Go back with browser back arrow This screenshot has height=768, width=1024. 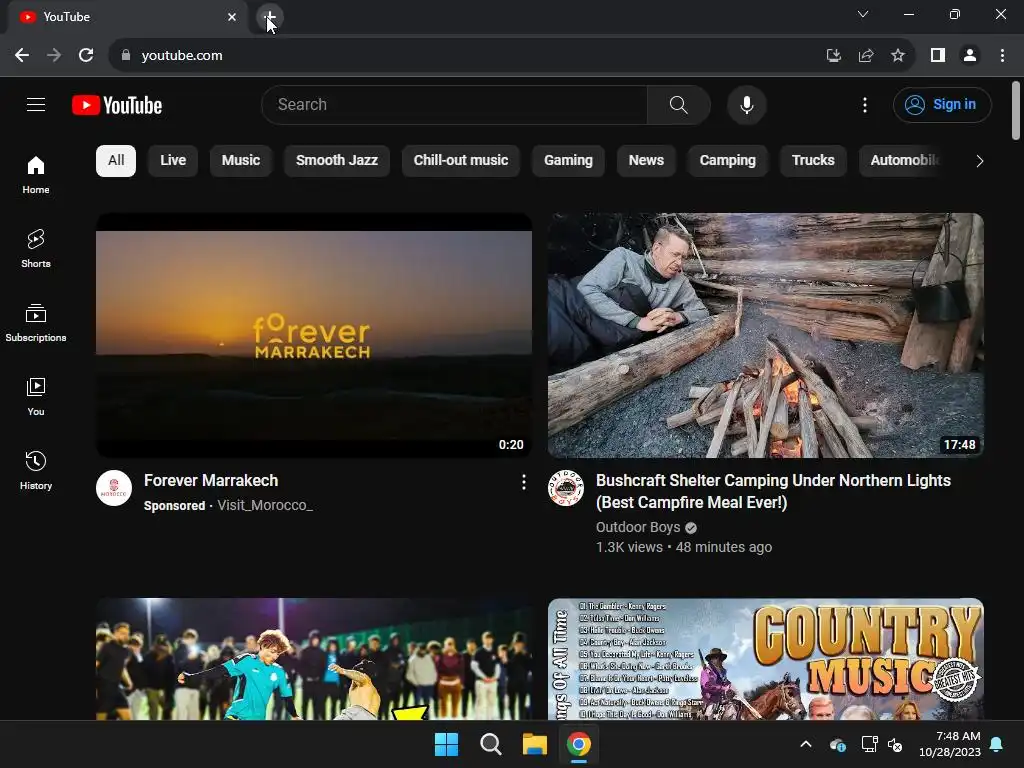click(22, 56)
